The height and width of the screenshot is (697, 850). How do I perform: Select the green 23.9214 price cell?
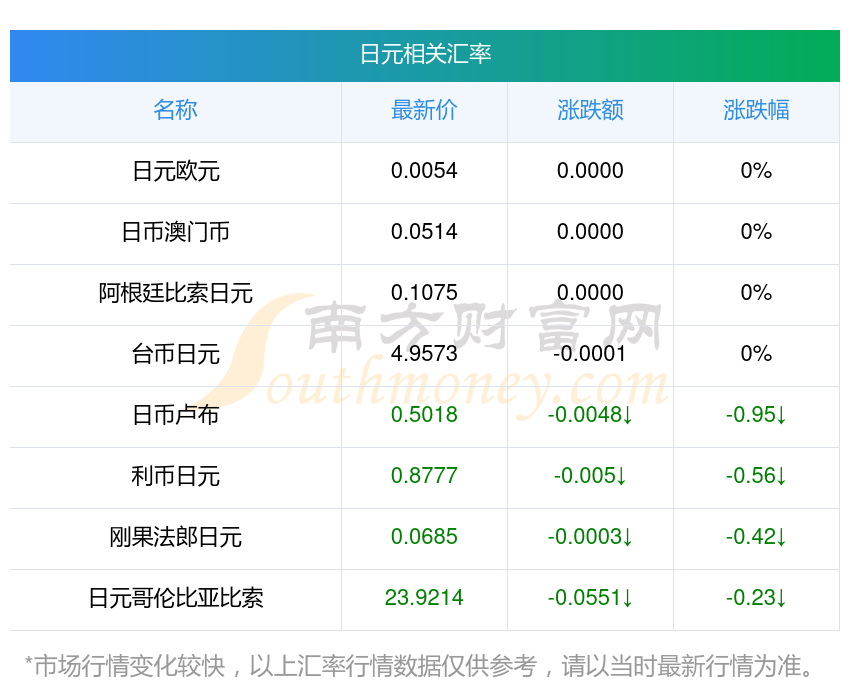coord(424,598)
